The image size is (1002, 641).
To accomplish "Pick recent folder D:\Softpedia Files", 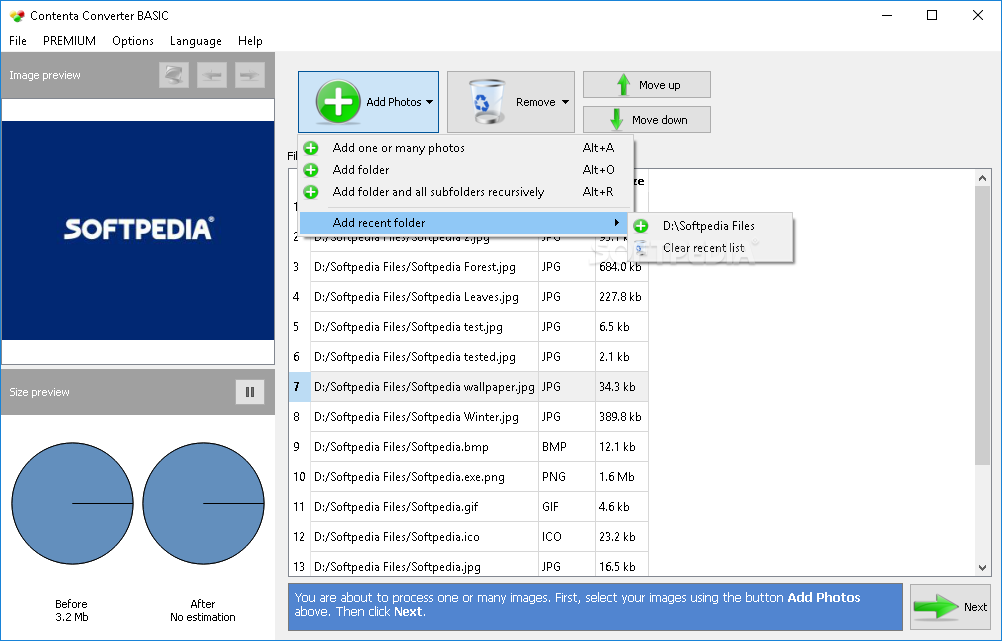I will tap(711, 226).
